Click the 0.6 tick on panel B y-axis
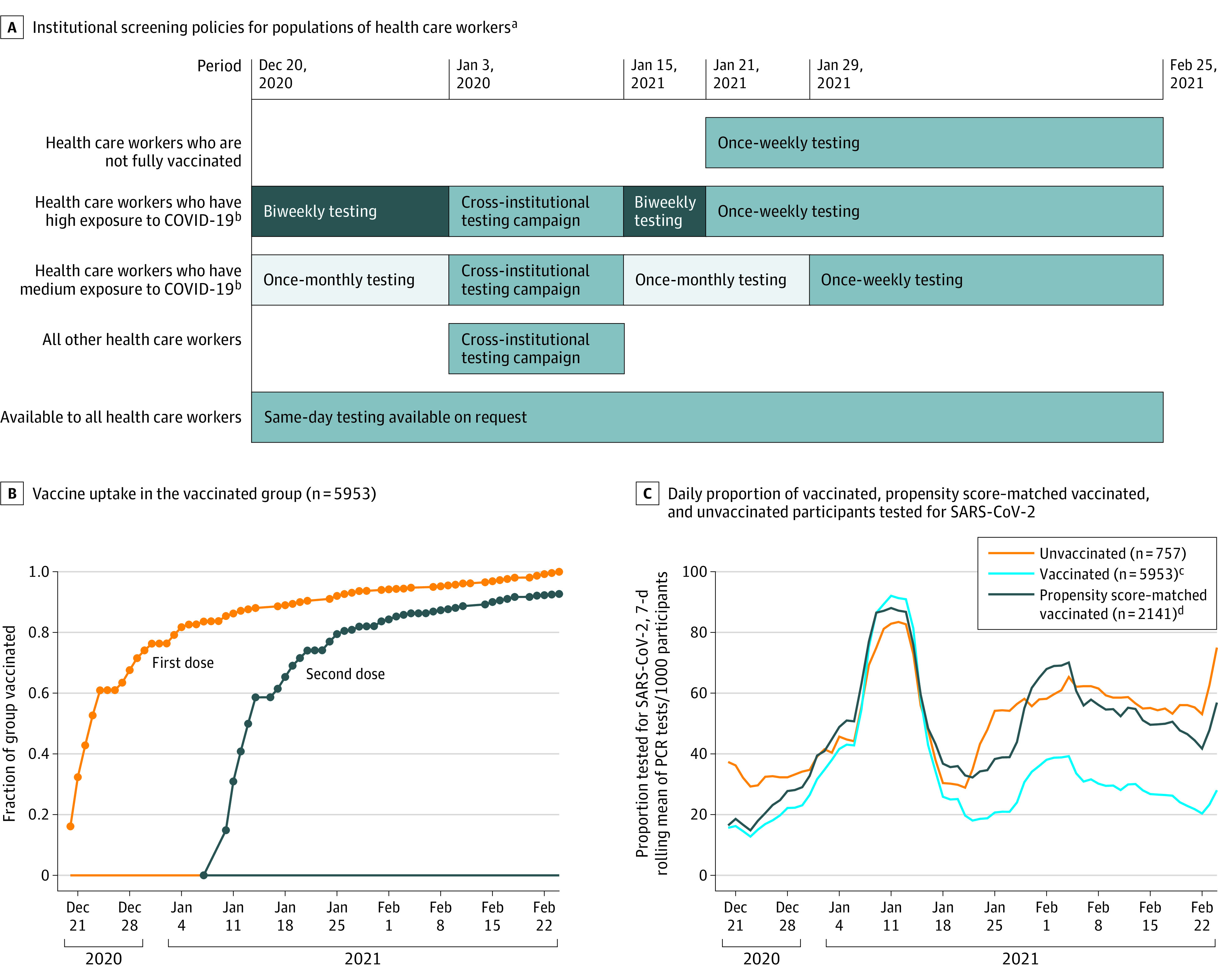The image size is (1218, 980). [x=39, y=693]
